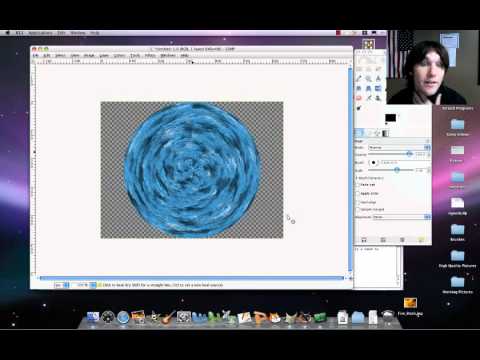This screenshot has width=480, height=360.
Task: Click the Scale value stepper arrows
Action: [429, 170]
